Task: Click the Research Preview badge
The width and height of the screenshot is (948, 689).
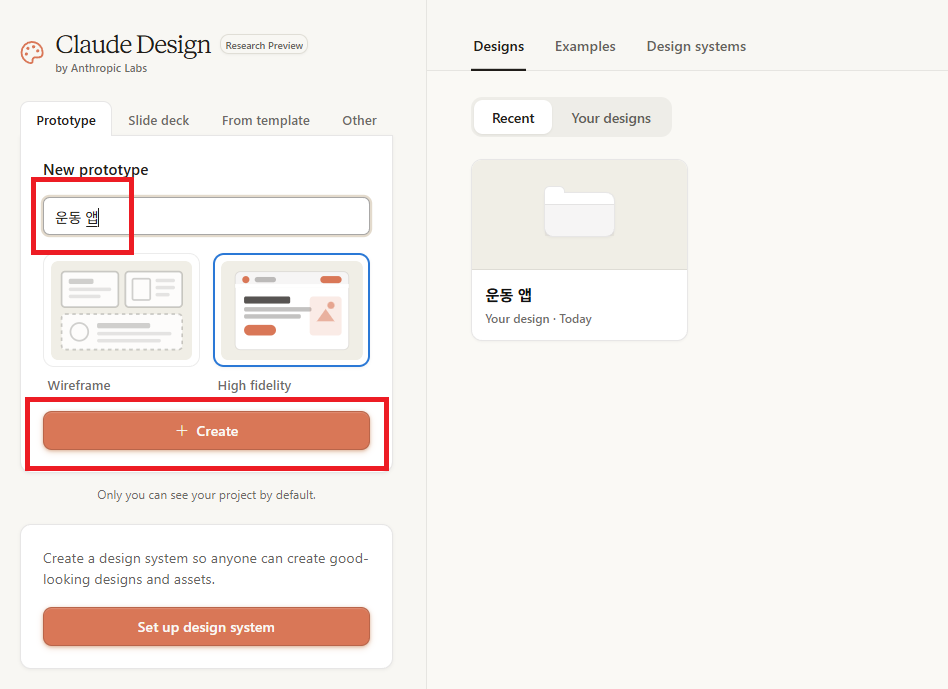Action: (x=264, y=45)
